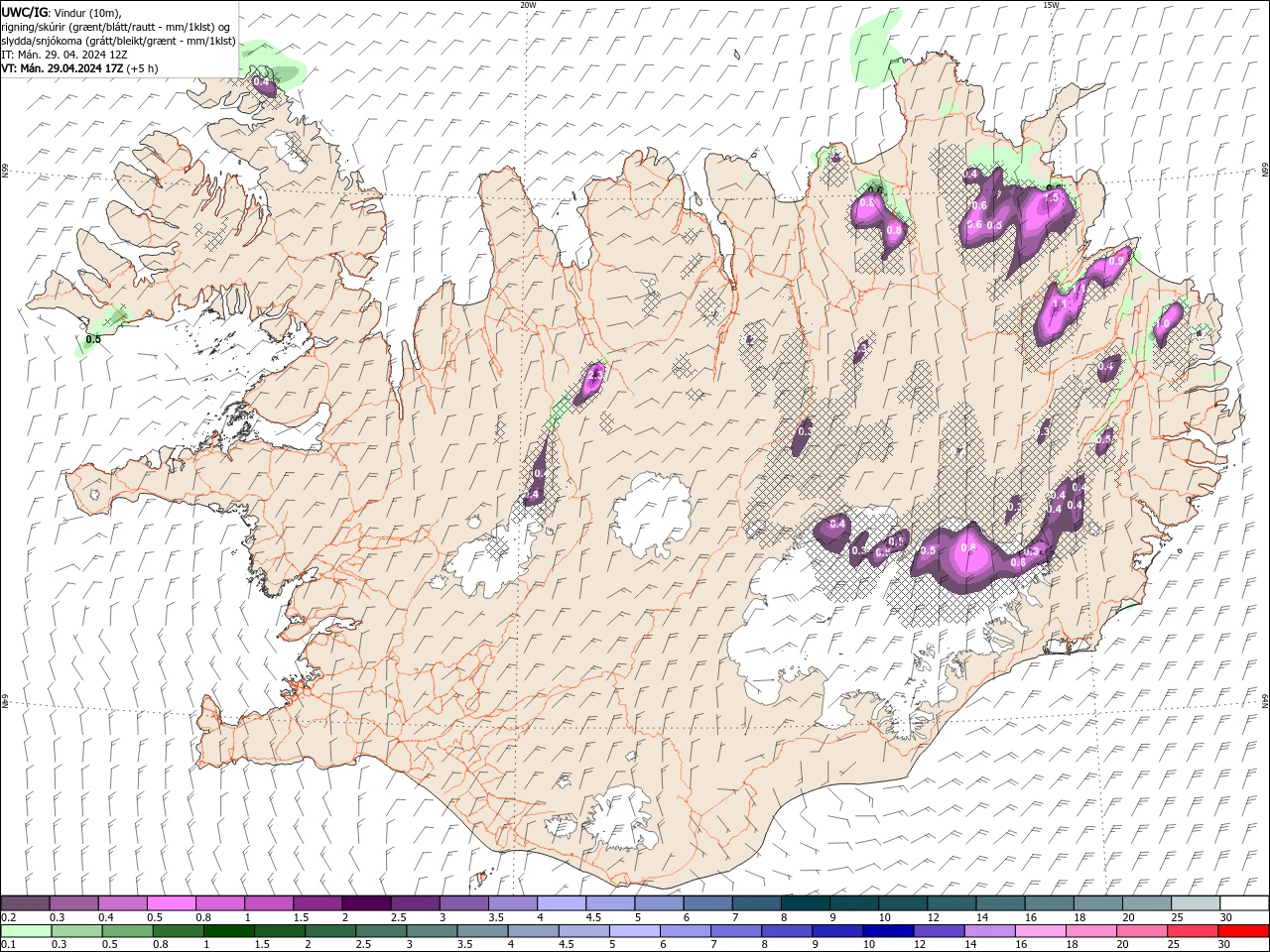The width and height of the screenshot is (1270, 952).
Task: Pick the pale pink swatch at 16, lower legend
Action: click(x=1039, y=931)
